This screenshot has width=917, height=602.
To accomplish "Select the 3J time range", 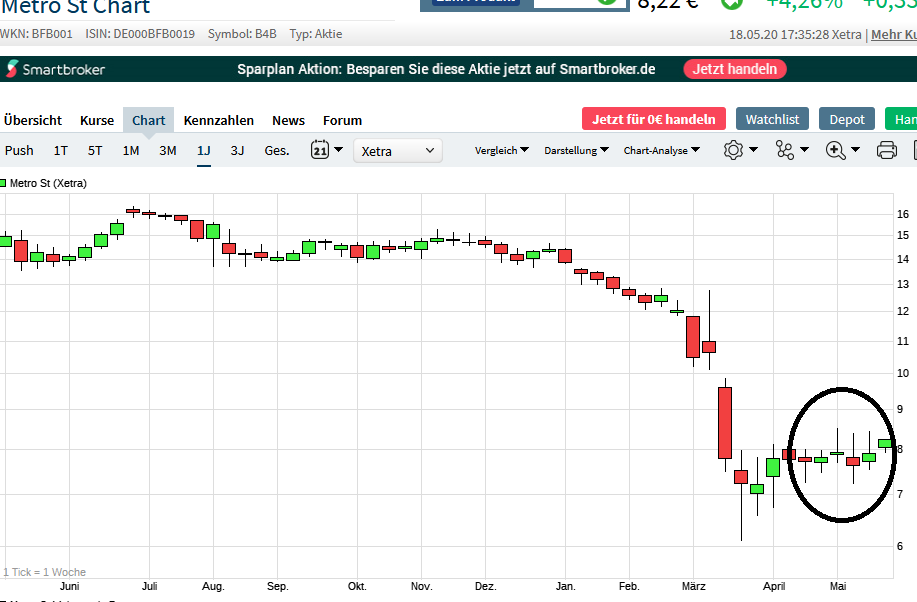I will [237, 151].
